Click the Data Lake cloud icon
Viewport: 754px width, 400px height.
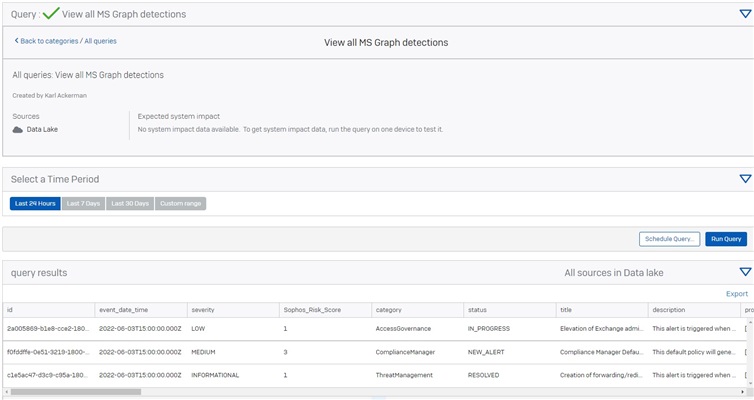click(18, 129)
